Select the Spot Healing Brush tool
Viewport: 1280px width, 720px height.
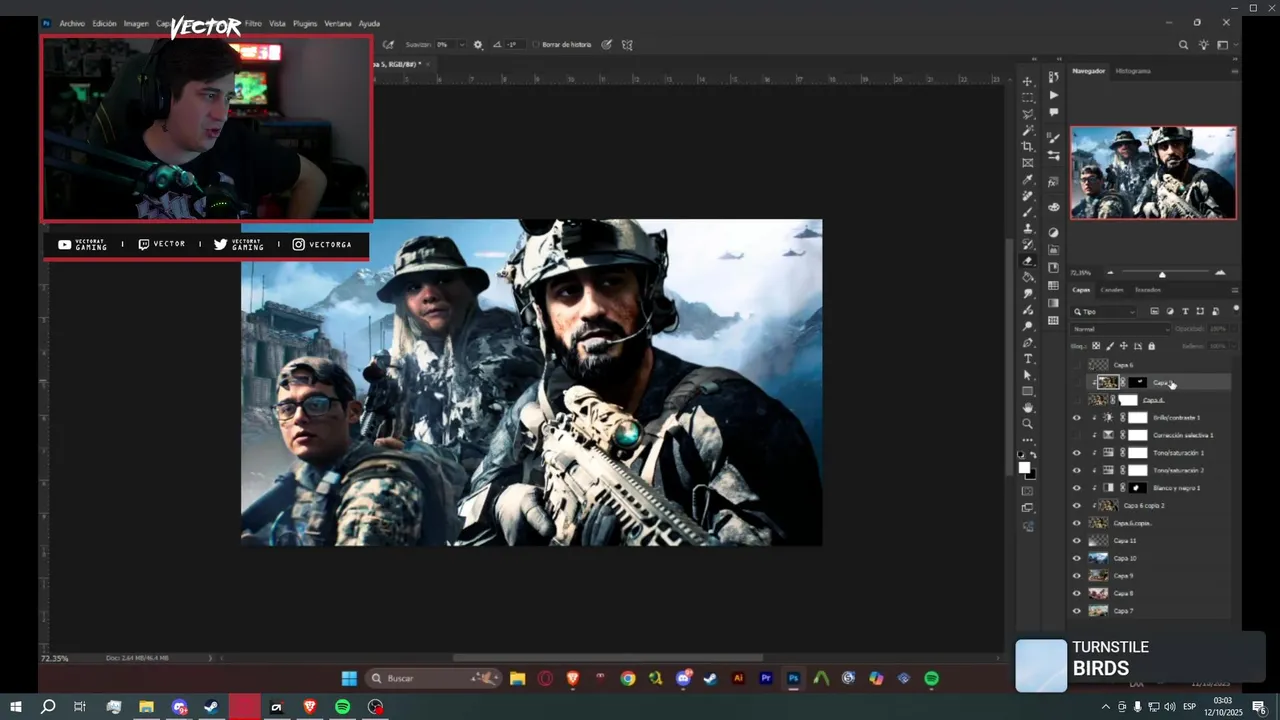1027,196
